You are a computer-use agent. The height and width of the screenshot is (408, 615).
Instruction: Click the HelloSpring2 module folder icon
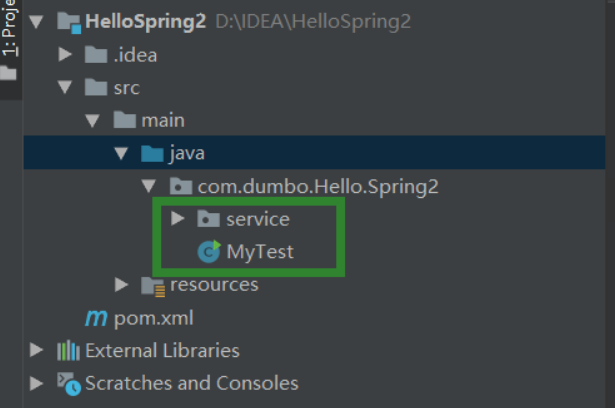[69, 22]
